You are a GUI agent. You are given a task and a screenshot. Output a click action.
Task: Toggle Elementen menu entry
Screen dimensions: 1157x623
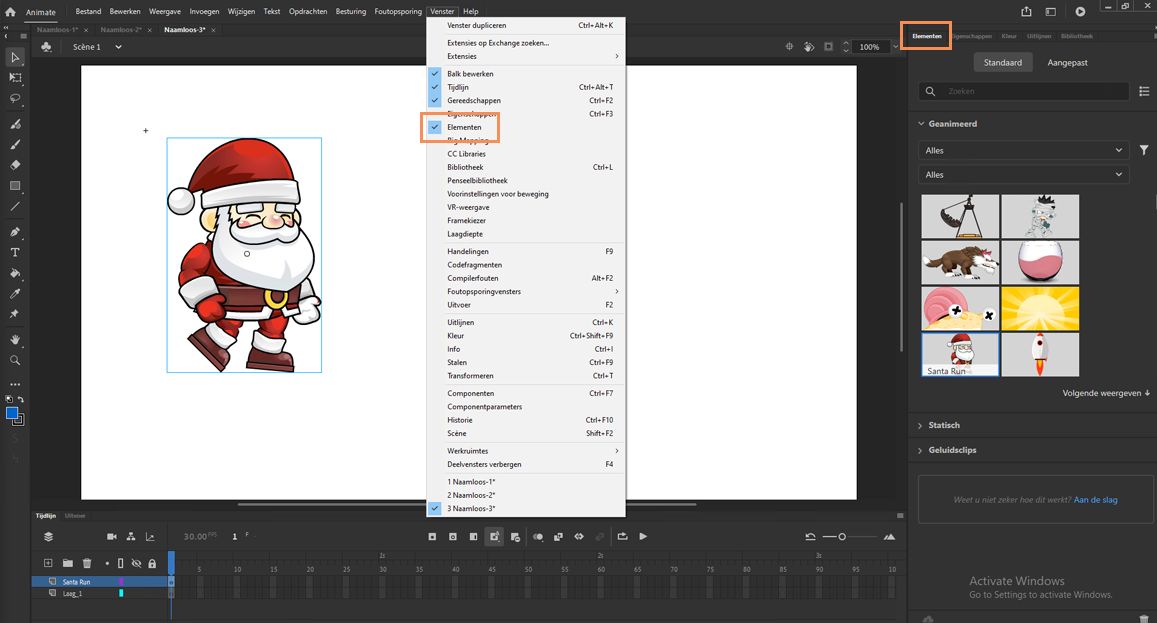point(526,127)
